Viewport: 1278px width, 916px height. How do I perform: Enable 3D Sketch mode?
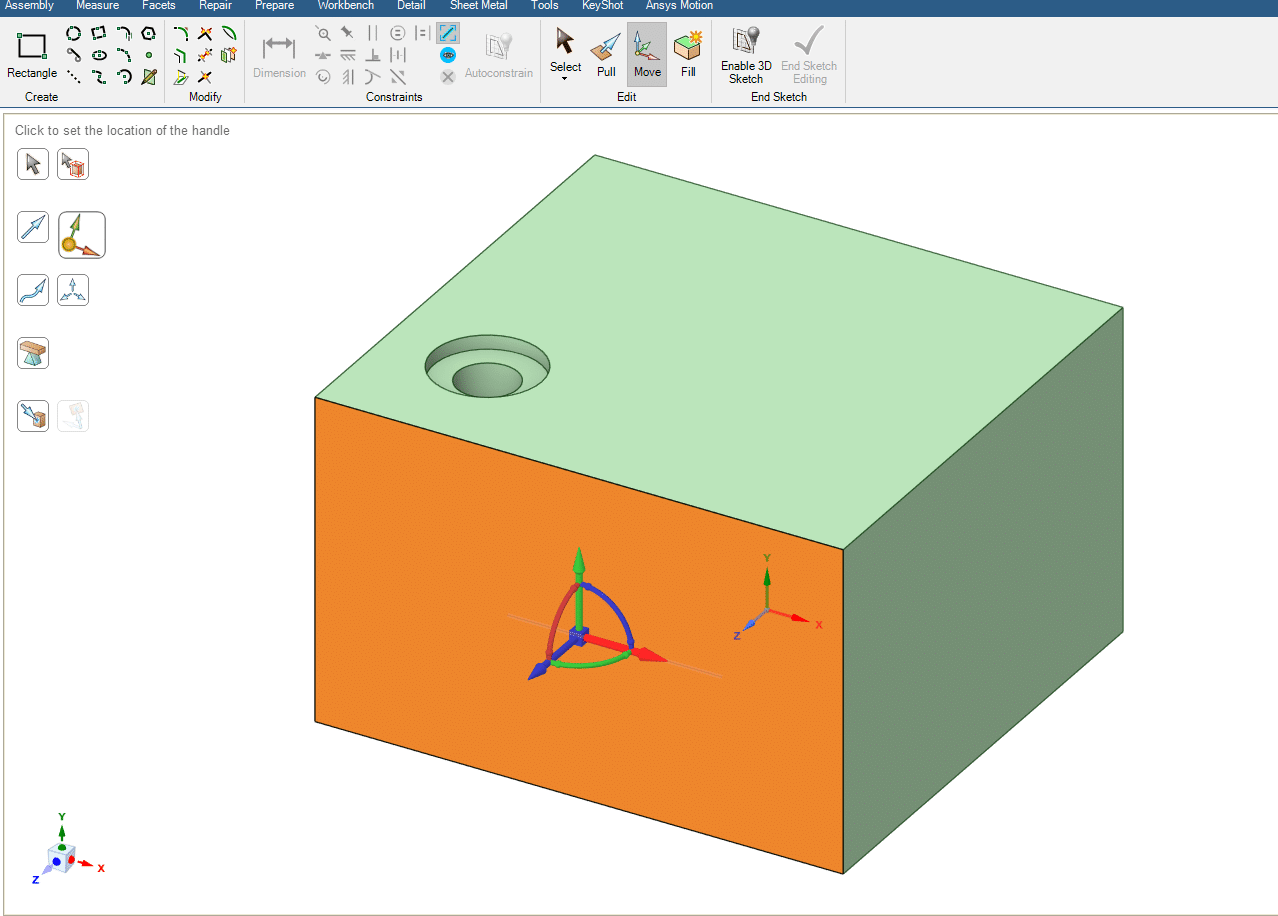pos(746,55)
